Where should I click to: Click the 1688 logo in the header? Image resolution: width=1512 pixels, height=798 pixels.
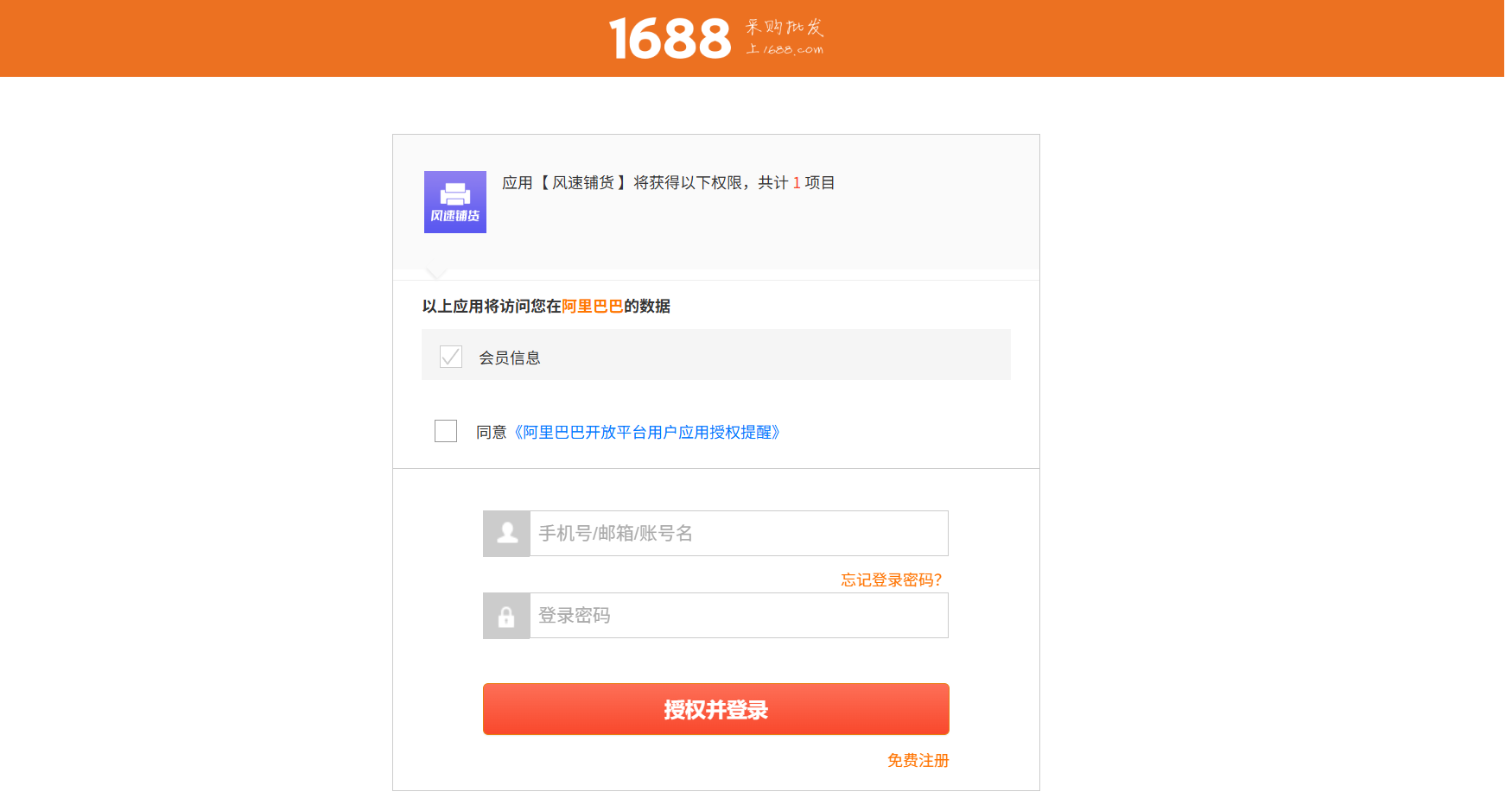[670, 39]
